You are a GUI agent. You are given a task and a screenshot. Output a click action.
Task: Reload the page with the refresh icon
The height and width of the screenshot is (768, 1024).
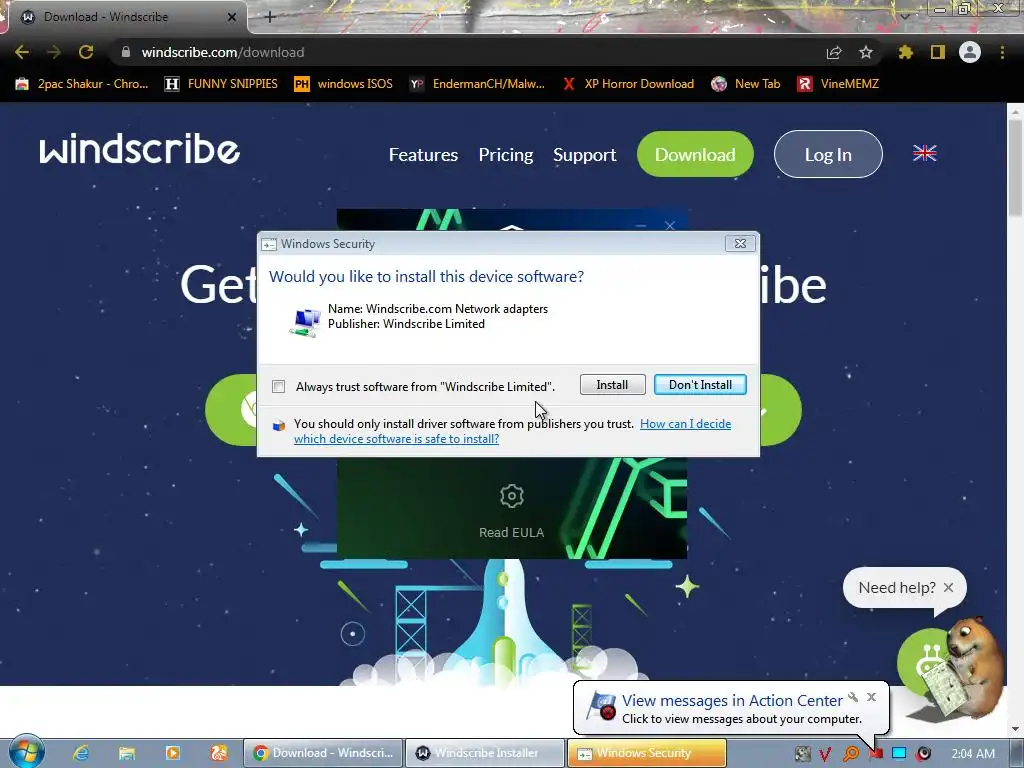pyautogui.click(x=86, y=52)
